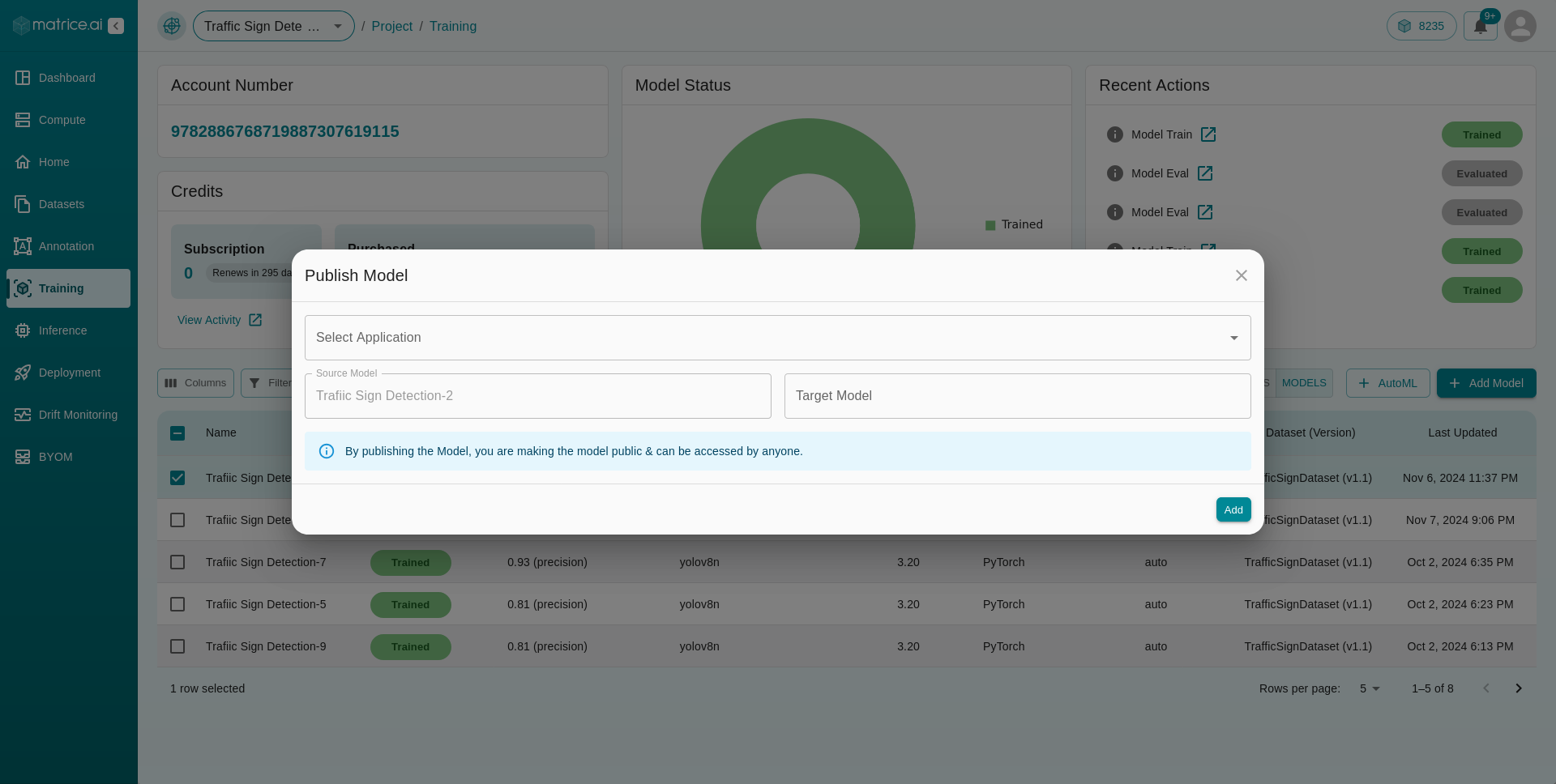Click the Source Model field

coord(538,396)
